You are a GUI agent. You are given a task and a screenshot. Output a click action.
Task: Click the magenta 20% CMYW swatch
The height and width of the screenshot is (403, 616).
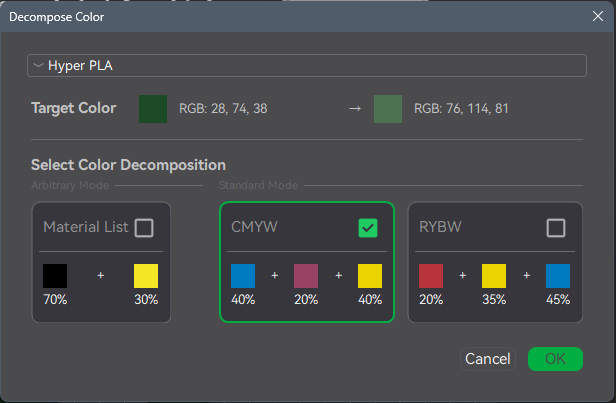pyautogui.click(x=306, y=276)
